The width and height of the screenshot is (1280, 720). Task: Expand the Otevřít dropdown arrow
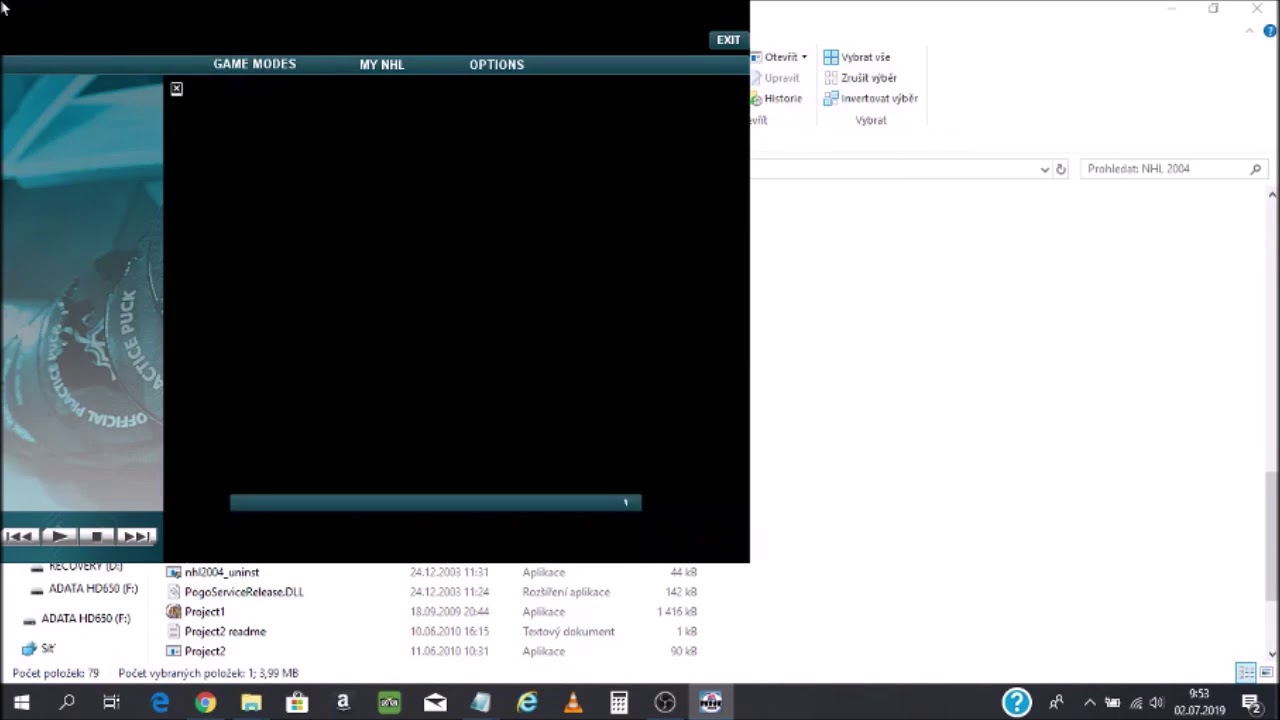click(x=804, y=57)
